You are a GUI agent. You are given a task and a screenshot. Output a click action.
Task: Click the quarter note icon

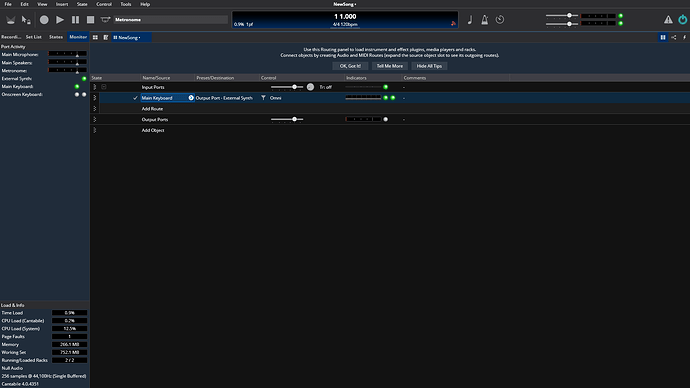pos(470,20)
